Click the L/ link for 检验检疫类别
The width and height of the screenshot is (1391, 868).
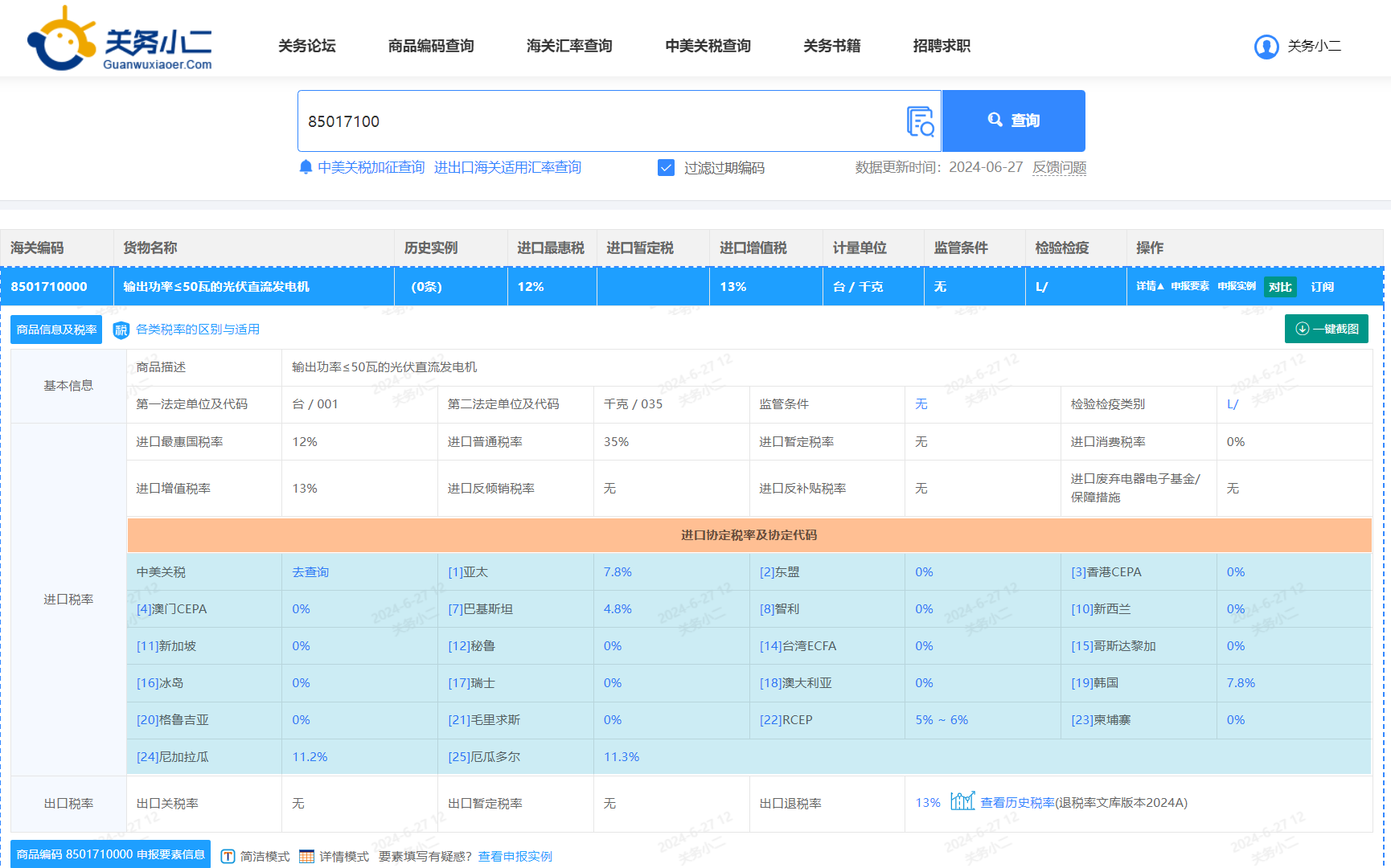pyautogui.click(x=1233, y=404)
